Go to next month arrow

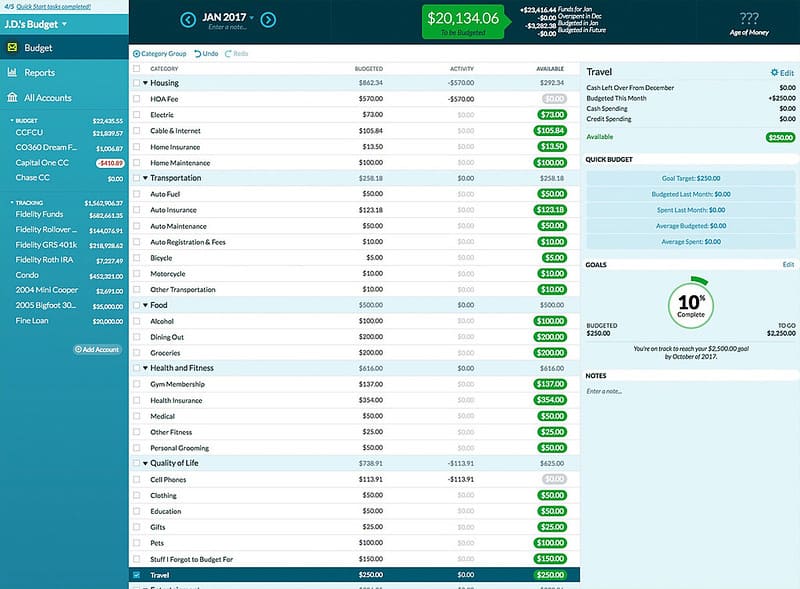point(268,20)
